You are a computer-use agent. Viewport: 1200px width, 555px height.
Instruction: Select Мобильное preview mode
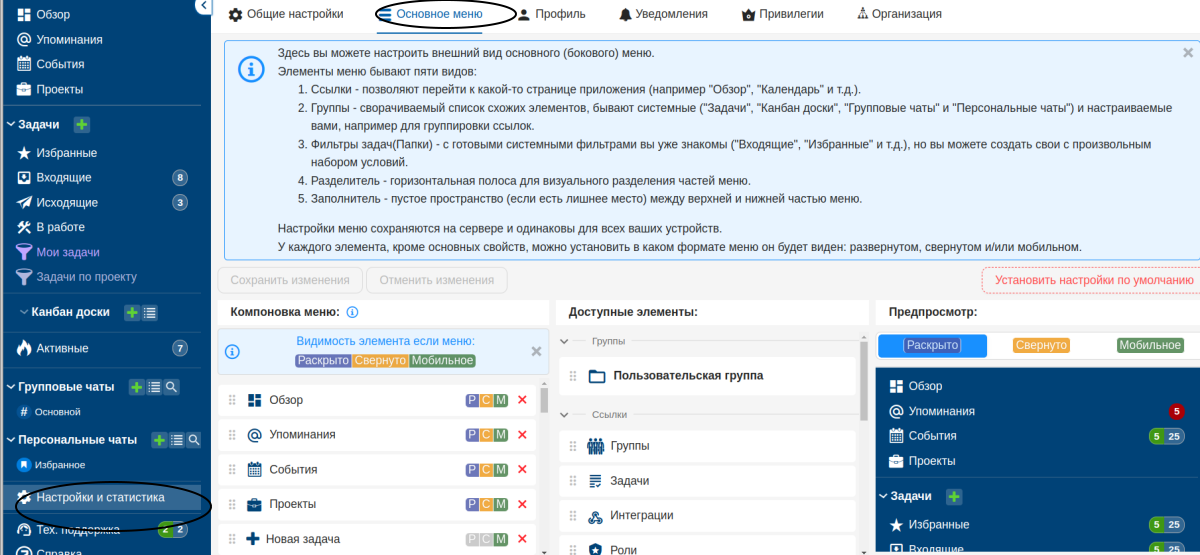(1150, 345)
